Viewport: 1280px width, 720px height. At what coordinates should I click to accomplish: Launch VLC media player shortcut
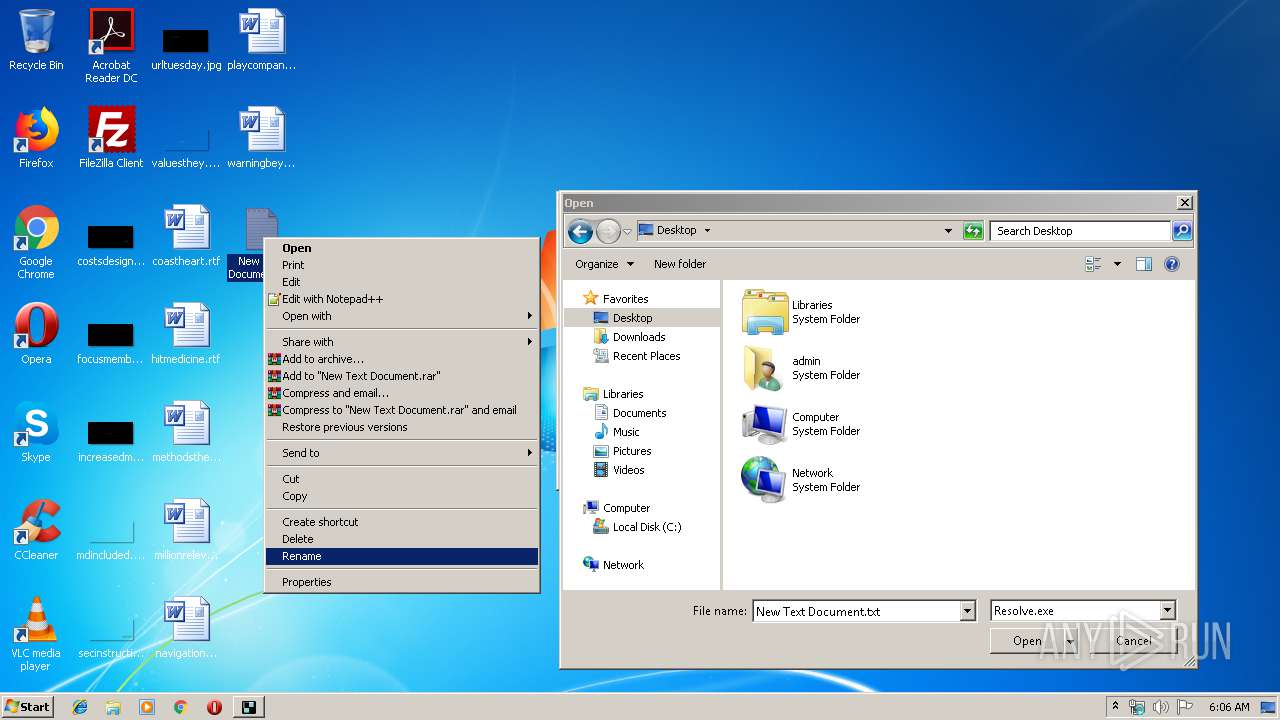point(36,633)
